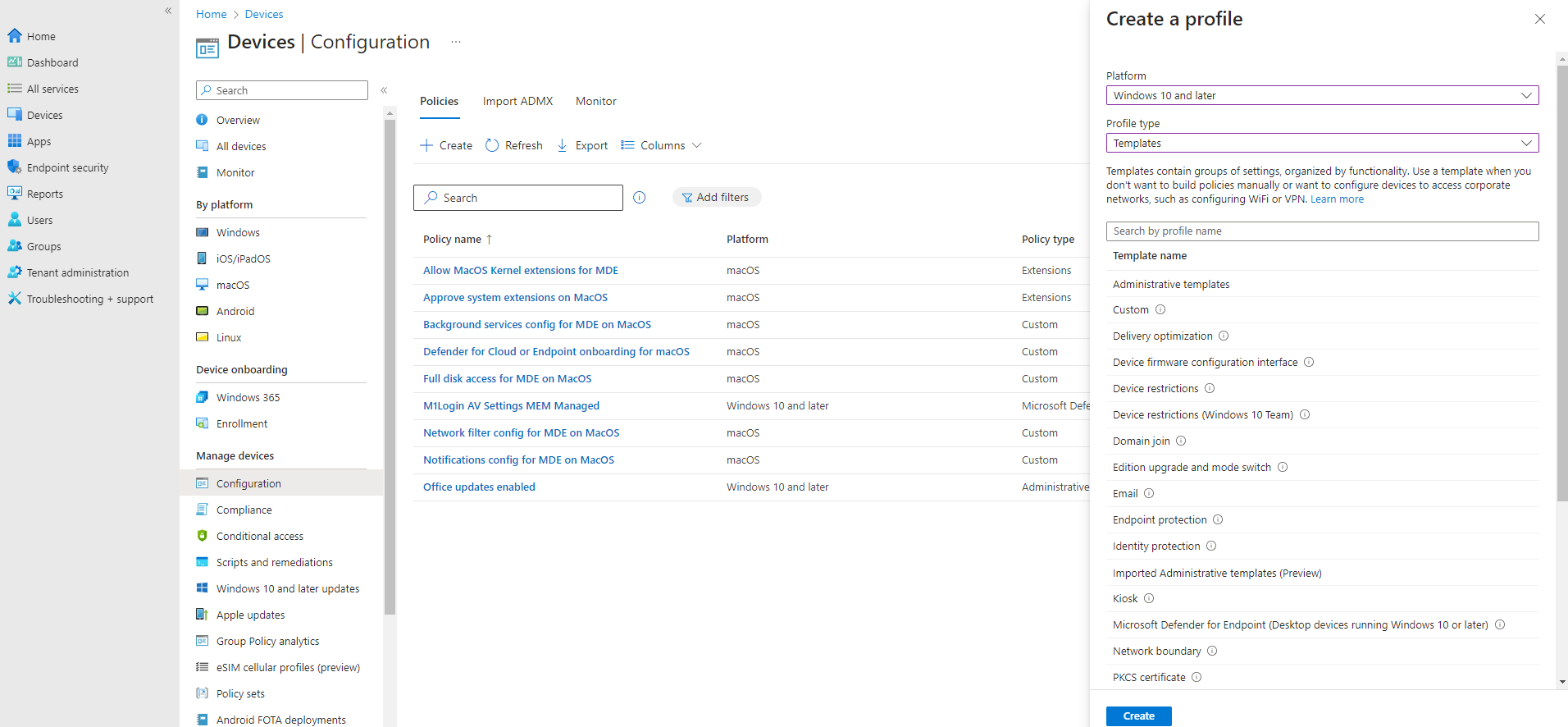This screenshot has height=727, width=1568.
Task: Collapse the Devices submenu panel chevron
Action: tap(384, 90)
